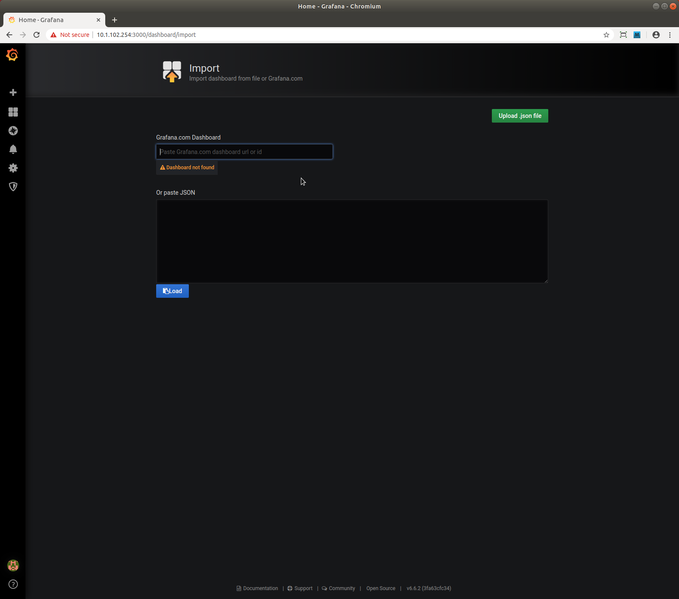Click inside the paste JSON text area
Viewport: 679px width, 599px height.
pyautogui.click(x=352, y=241)
